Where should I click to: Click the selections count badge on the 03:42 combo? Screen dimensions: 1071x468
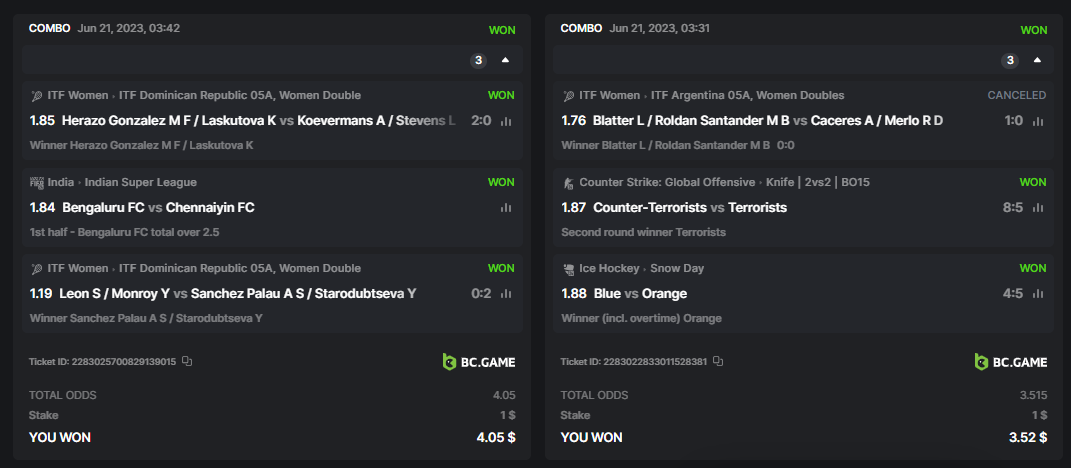(478, 60)
